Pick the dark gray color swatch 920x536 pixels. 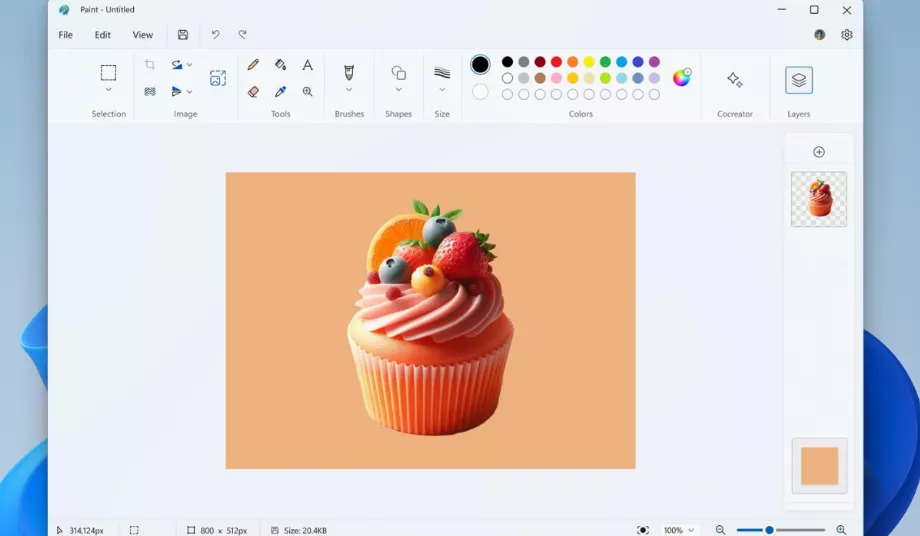click(524, 62)
